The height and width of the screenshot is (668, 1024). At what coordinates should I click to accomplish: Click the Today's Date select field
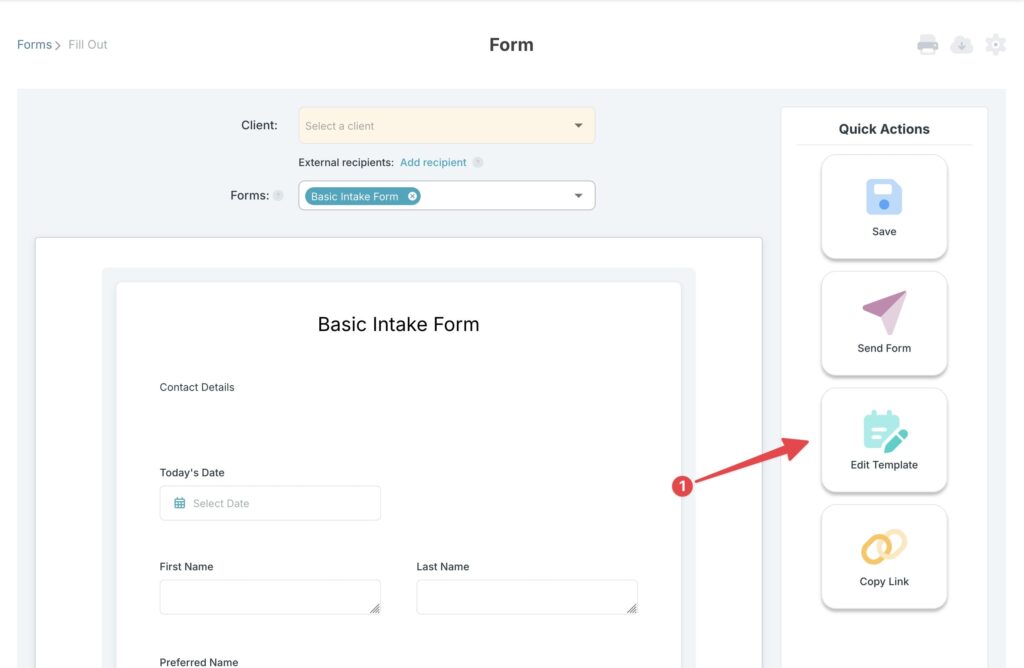[x=270, y=503]
